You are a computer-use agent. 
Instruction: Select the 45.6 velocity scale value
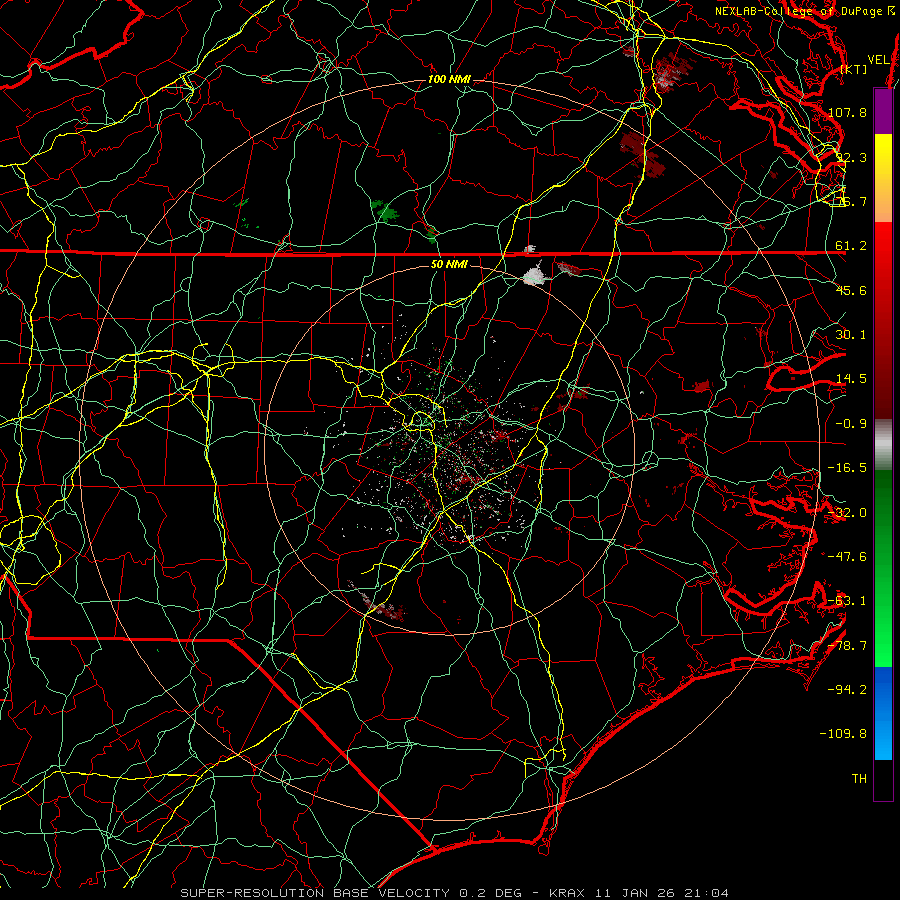click(851, 290)
